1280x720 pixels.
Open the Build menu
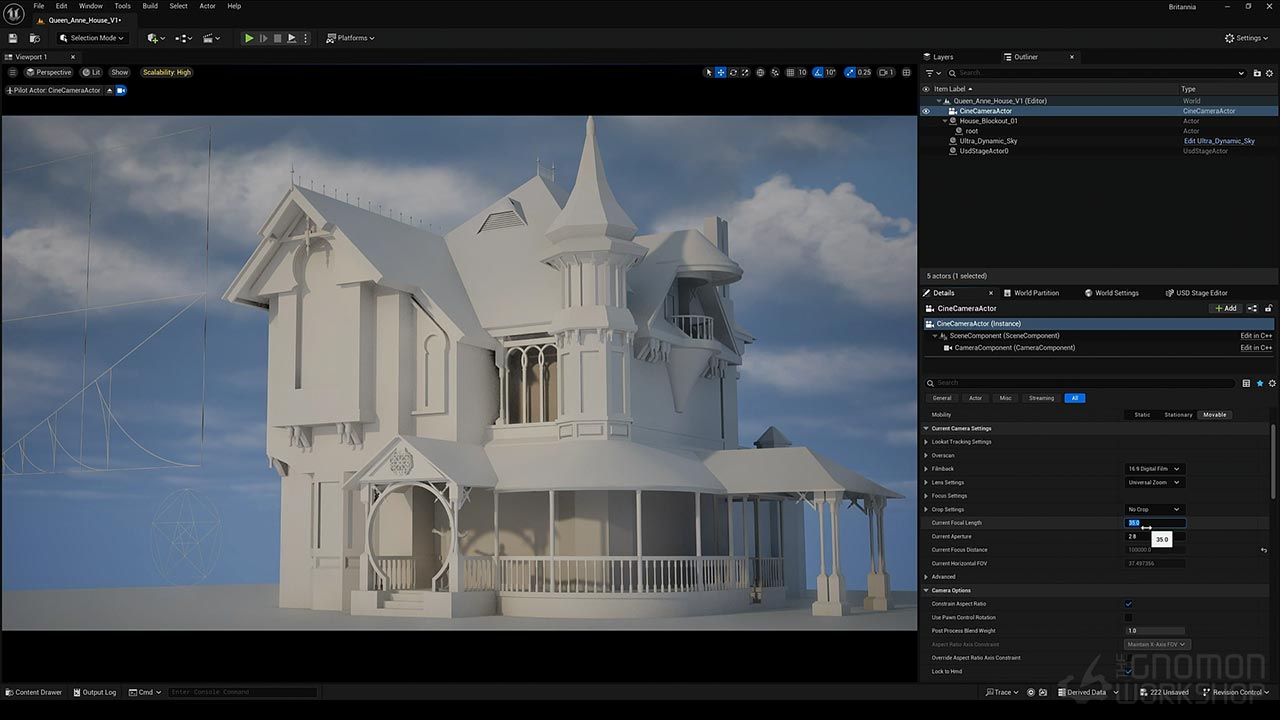point(150,6)
